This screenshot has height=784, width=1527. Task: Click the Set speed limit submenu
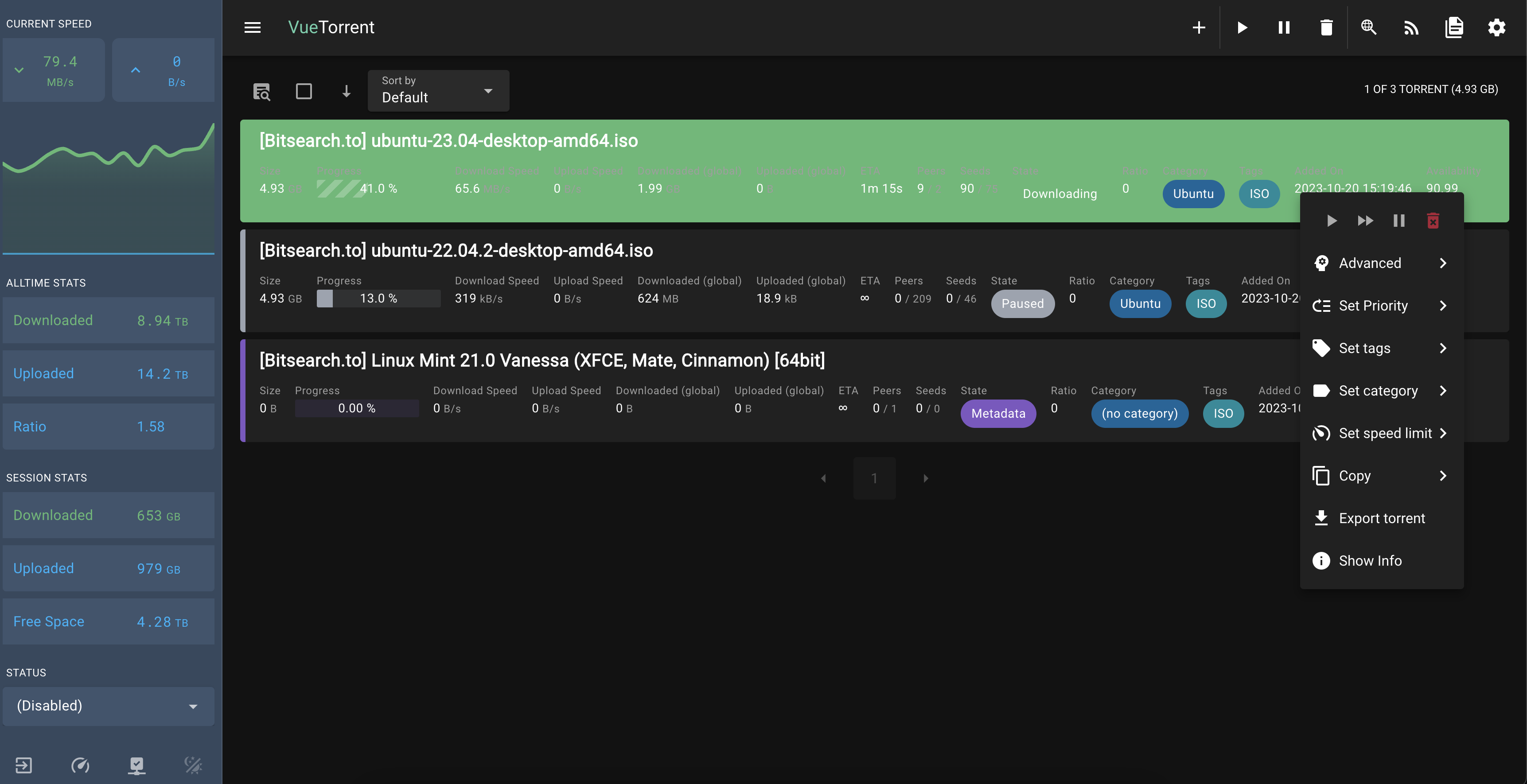[x=1385, y=432]
